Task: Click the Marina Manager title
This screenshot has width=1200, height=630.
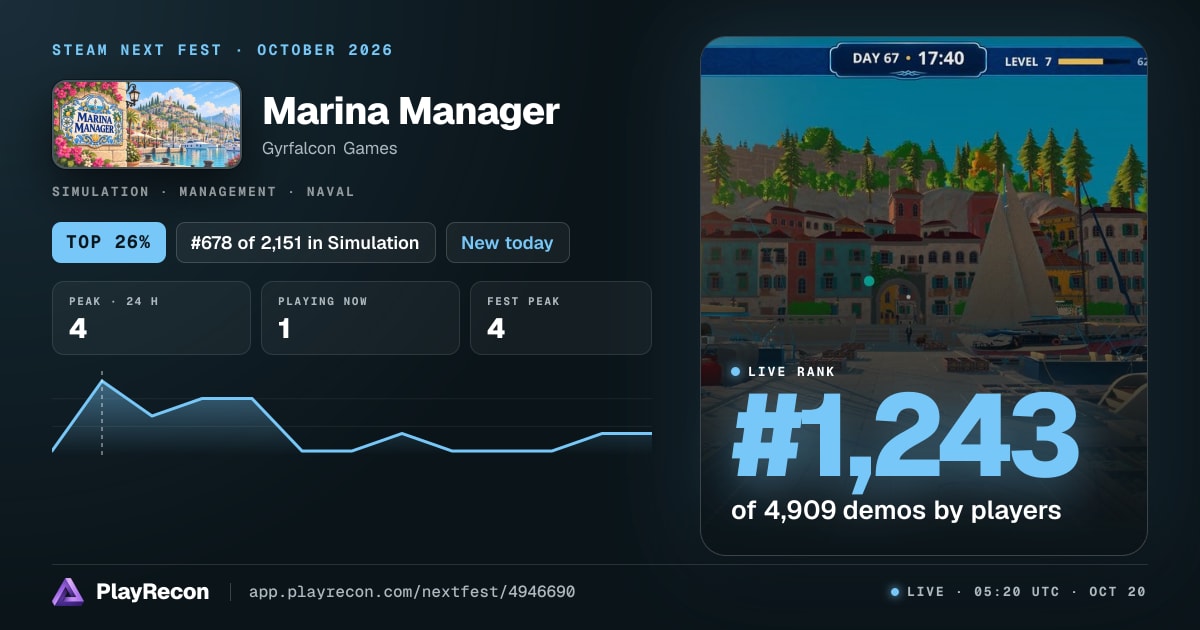Action: pos(410,110)
